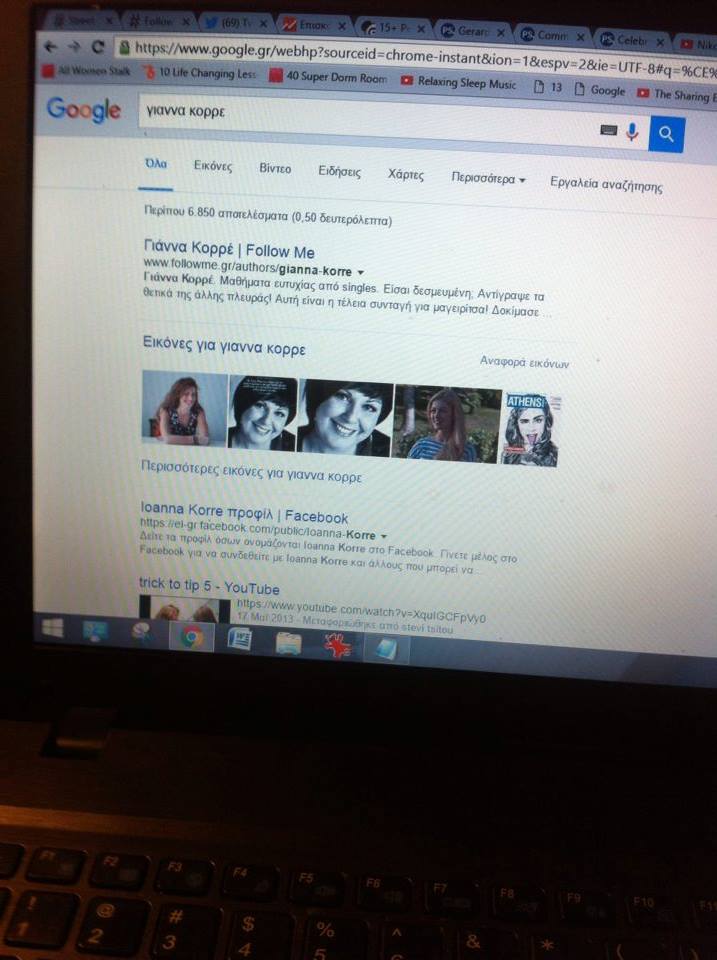Select the Ειδήσεις search tab
Screen dimensions: 717x960
point(339,171)
